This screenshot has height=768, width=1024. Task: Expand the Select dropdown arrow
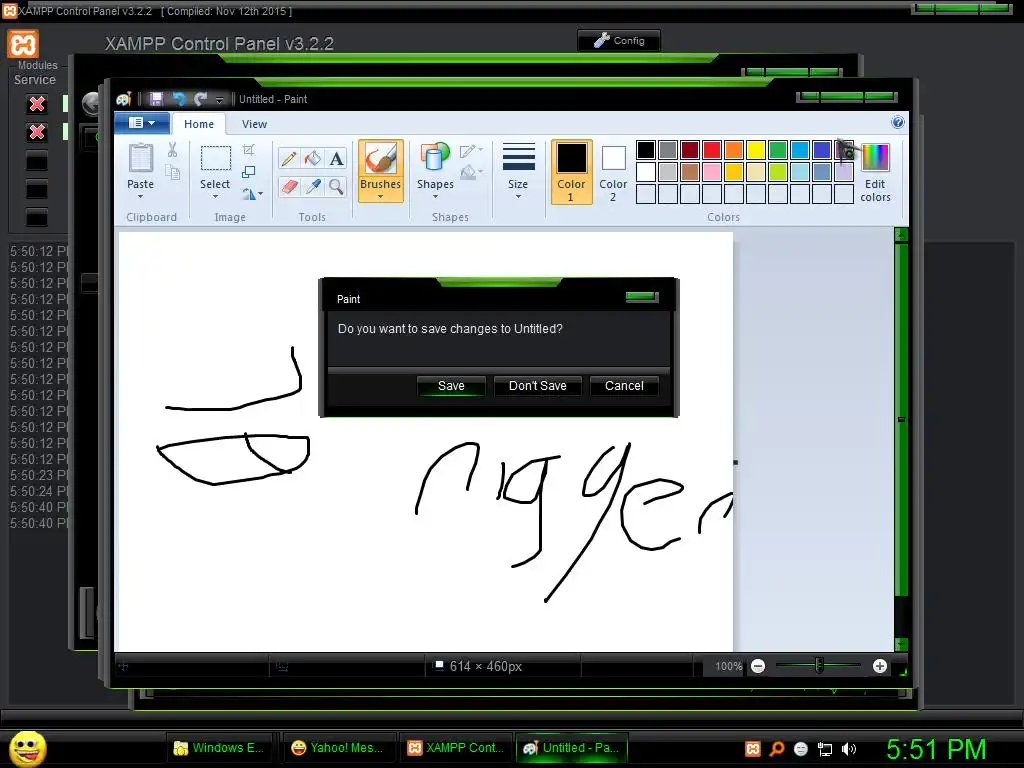click(x=215, y=196)
